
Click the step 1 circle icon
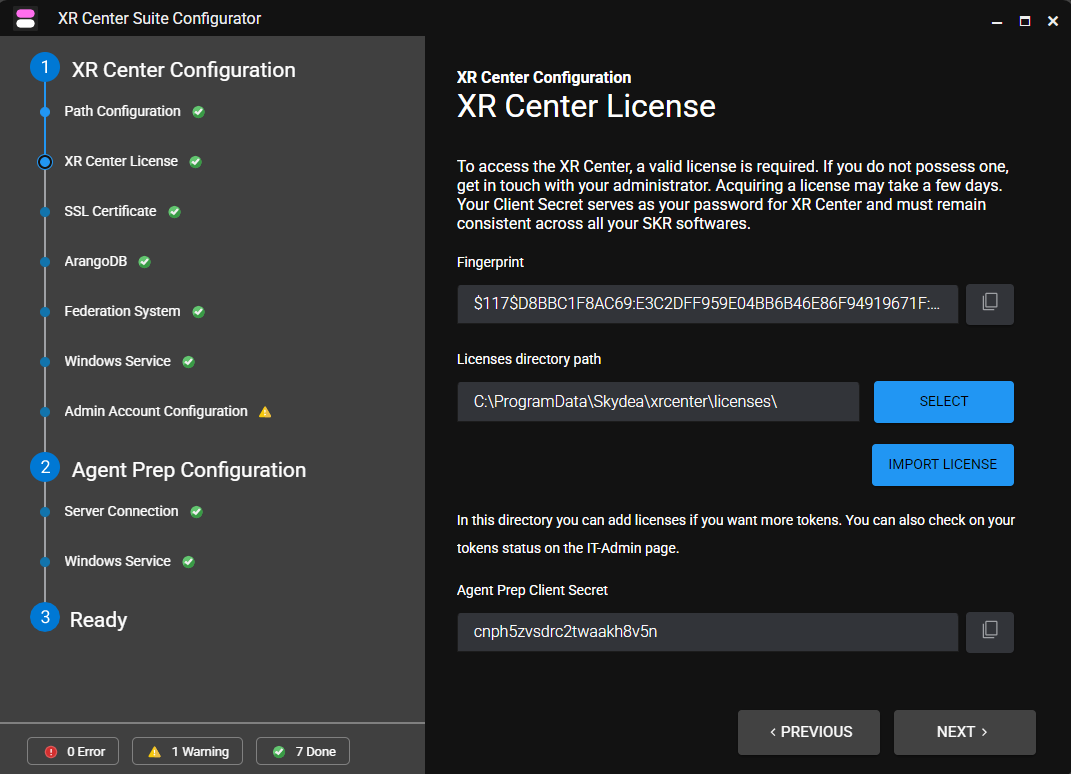click(45, 68)
